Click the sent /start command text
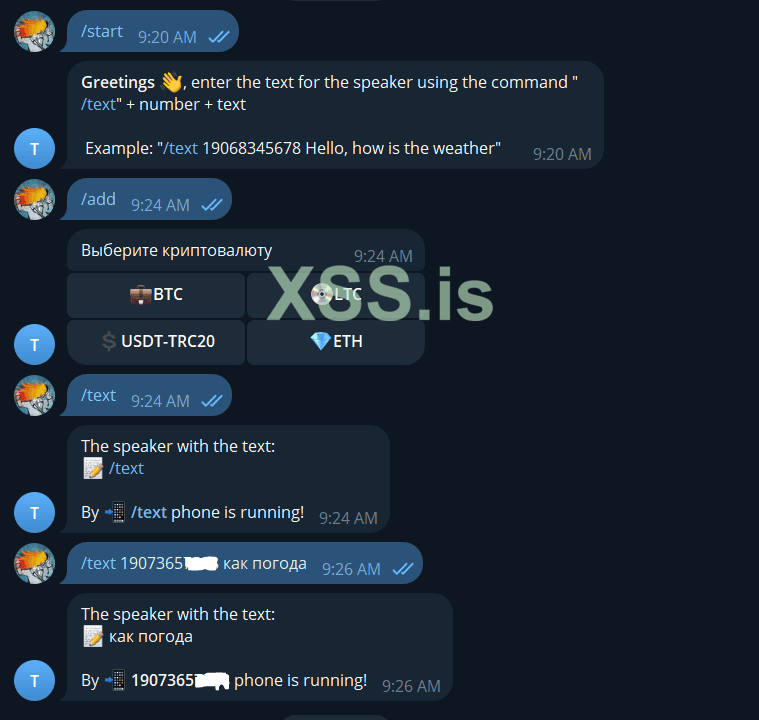 tap(102, 31)
